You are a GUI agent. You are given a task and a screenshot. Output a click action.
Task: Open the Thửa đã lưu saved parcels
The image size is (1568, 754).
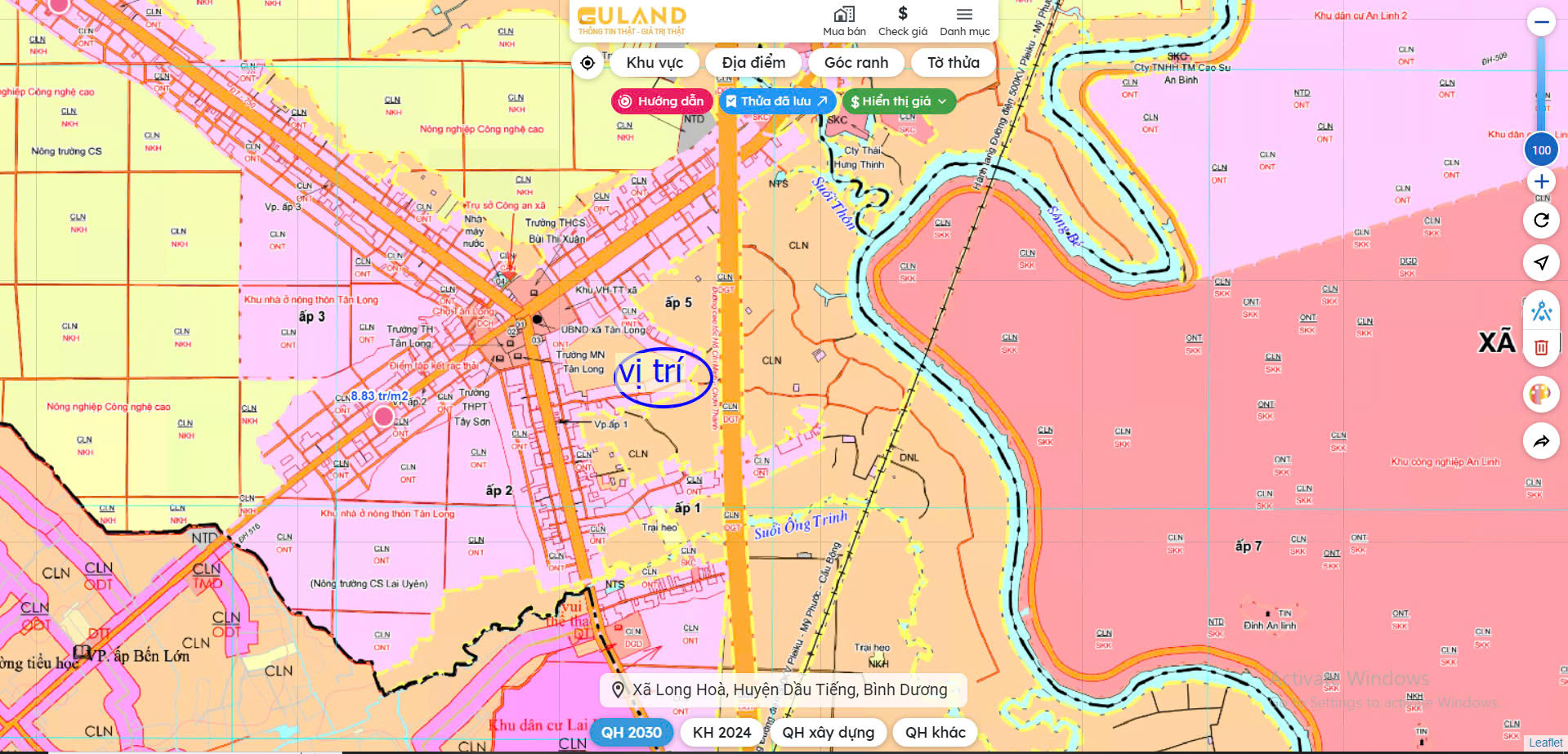point(777,101)
